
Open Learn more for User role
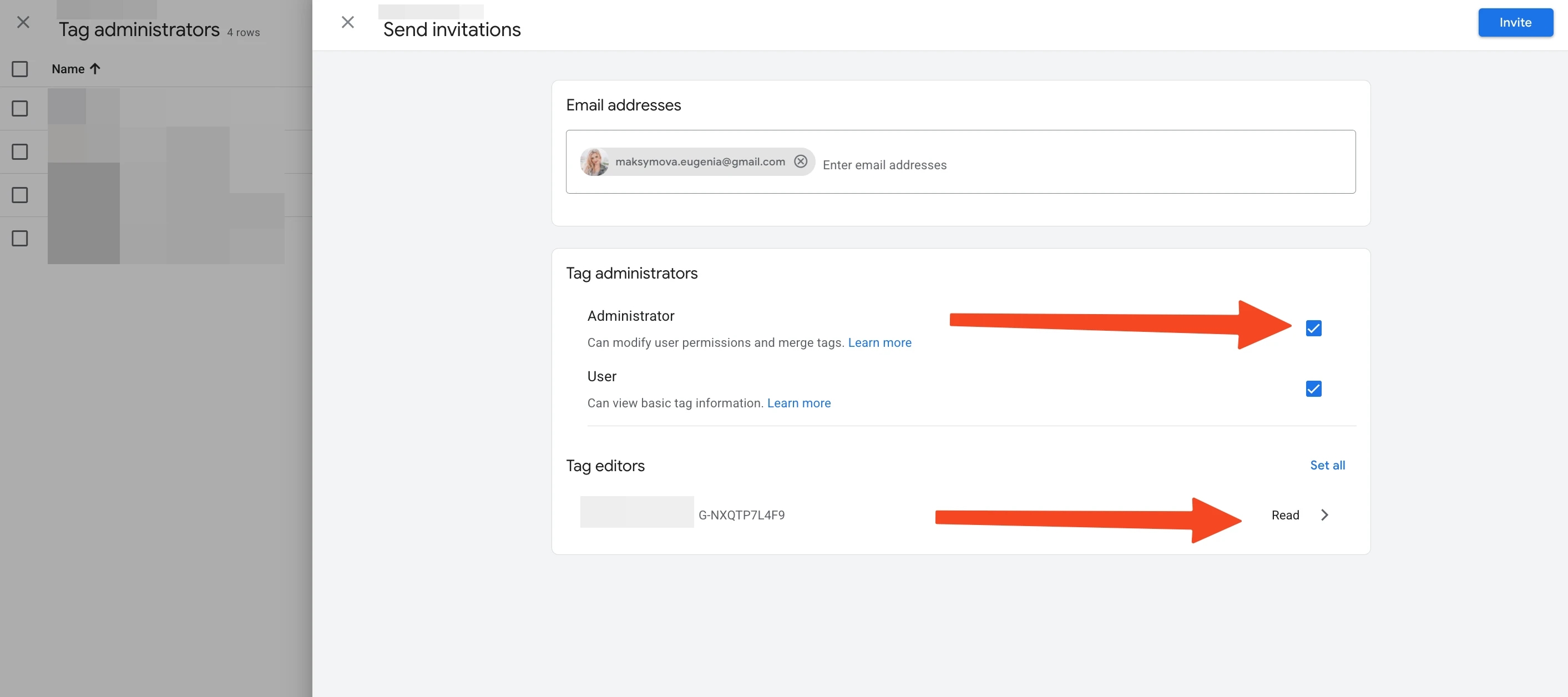798,403
